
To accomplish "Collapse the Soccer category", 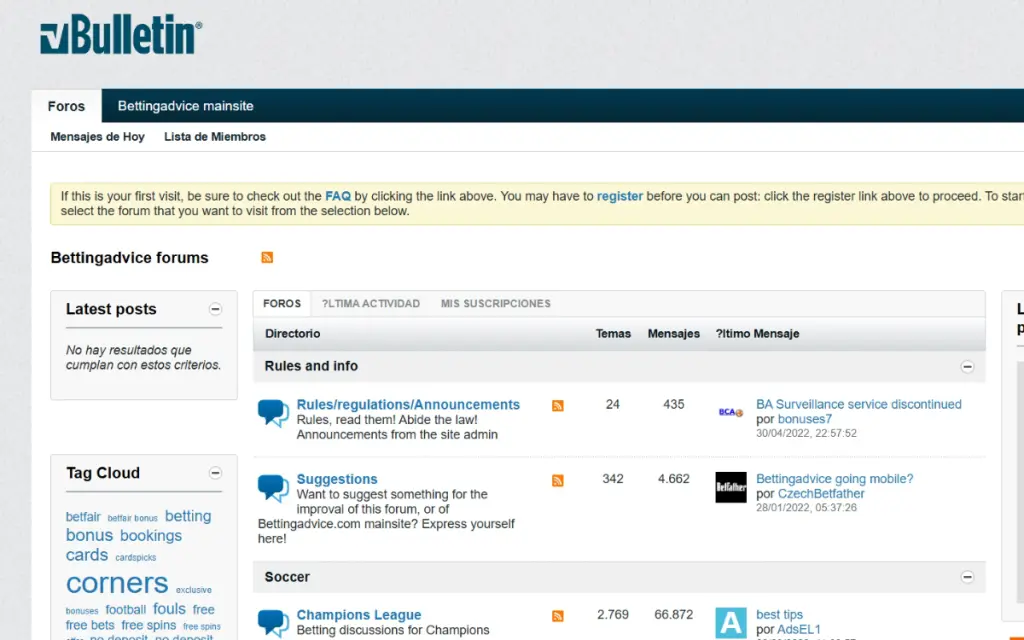I will pyautogui.click(x=967, y=577).
